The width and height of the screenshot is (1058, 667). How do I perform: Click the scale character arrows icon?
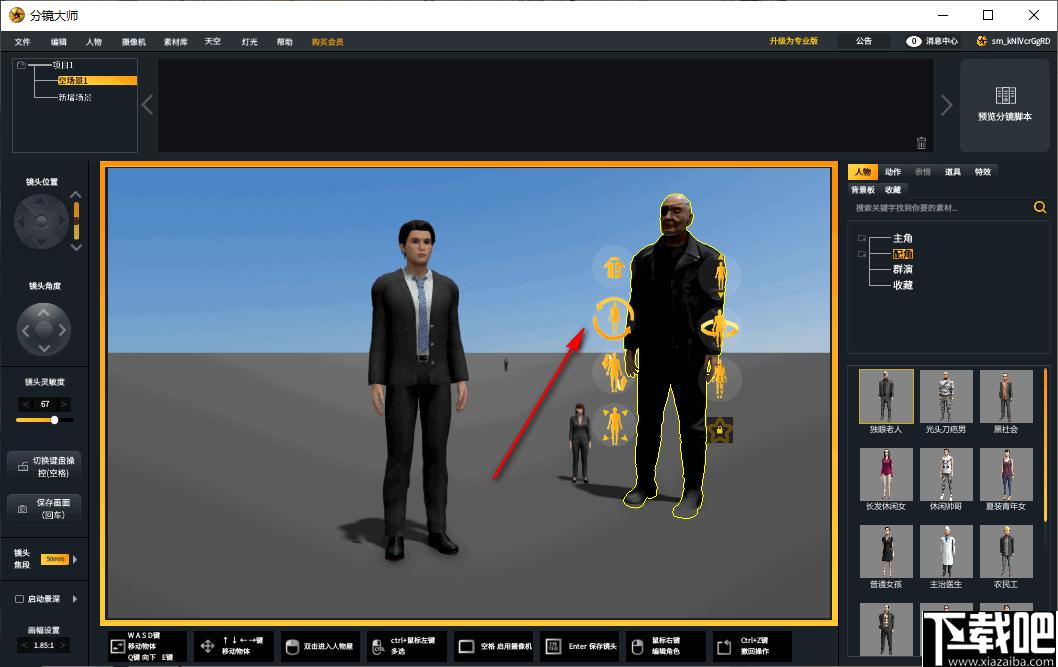tap(614, 425)
